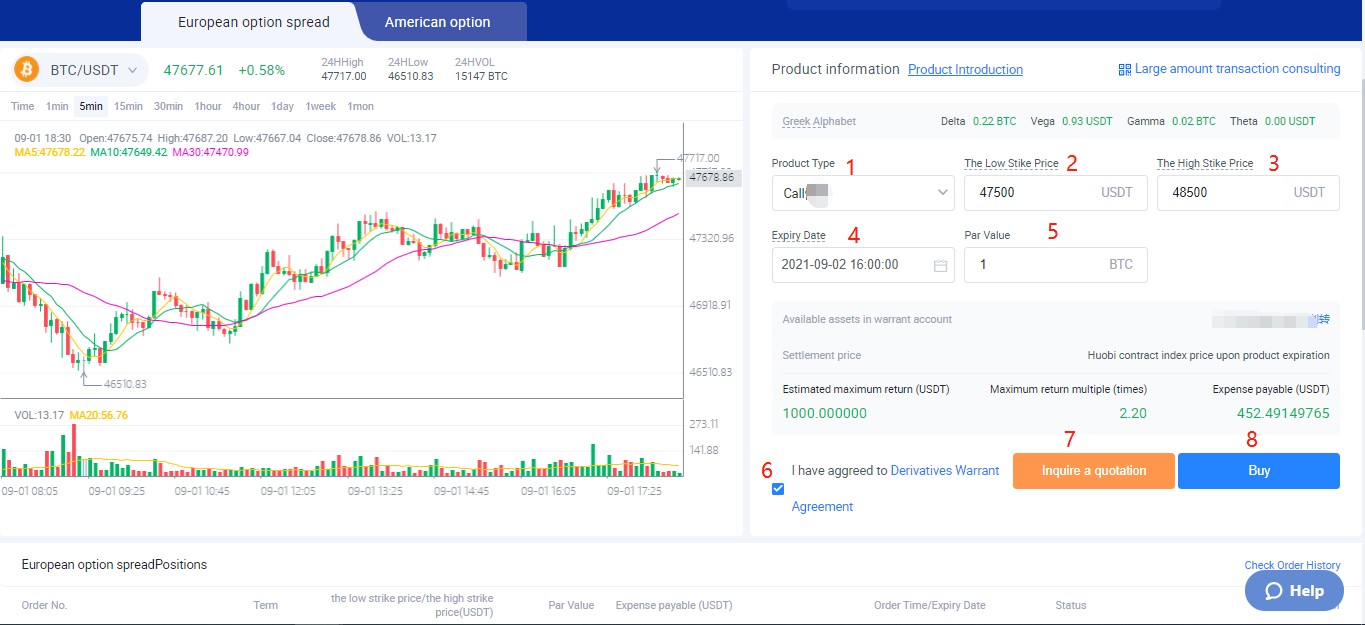Screen dimensions: 1365x625
Task: Click the calendar icon in Expiry Date
Action: pyautogui.click(x=939, y=266)
